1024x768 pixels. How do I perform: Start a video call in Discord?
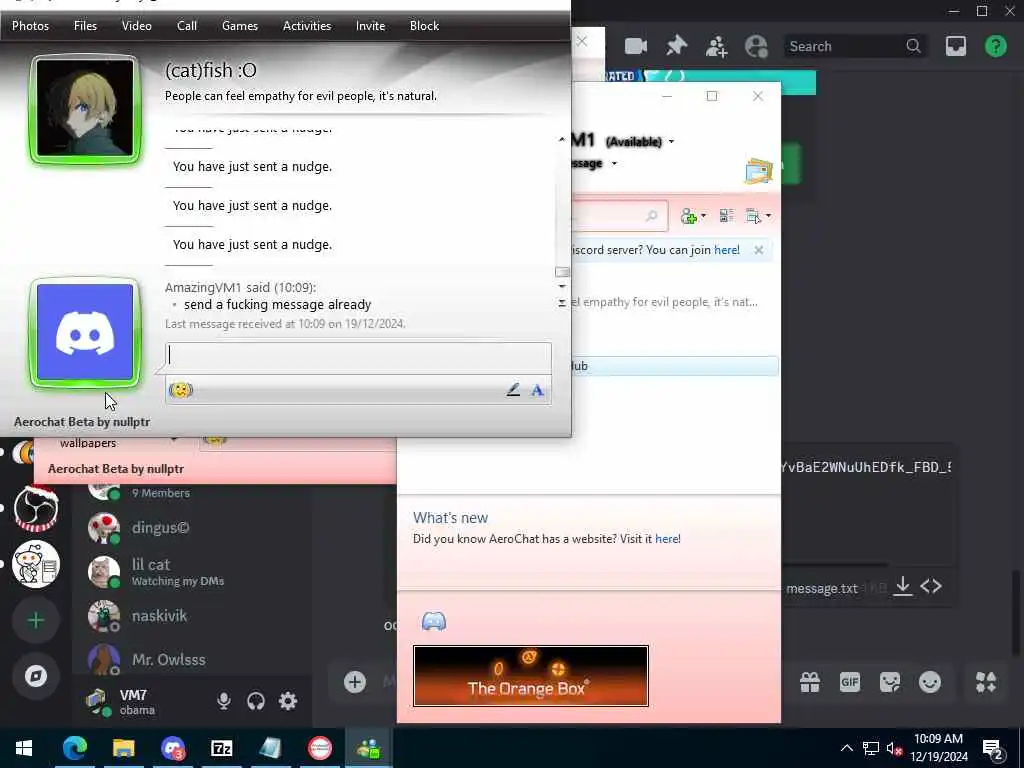[635, 46]
